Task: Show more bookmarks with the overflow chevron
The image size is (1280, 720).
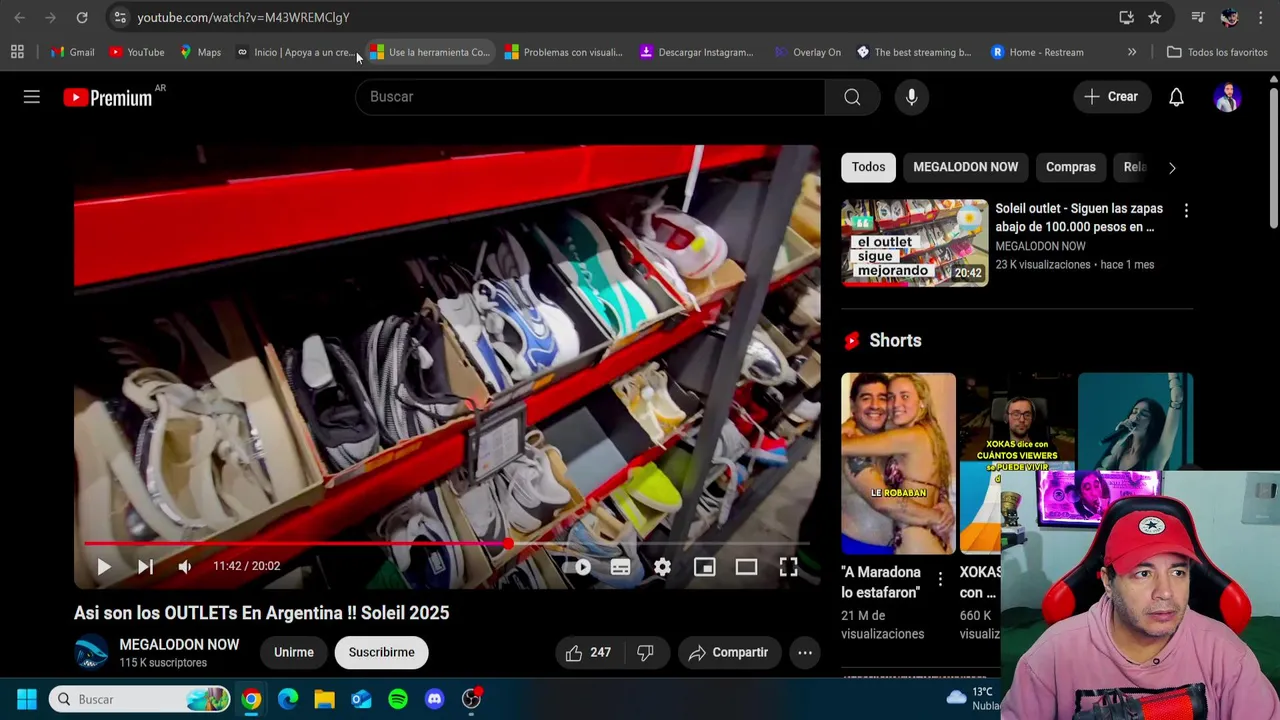Action: (x=1132, y=52)
